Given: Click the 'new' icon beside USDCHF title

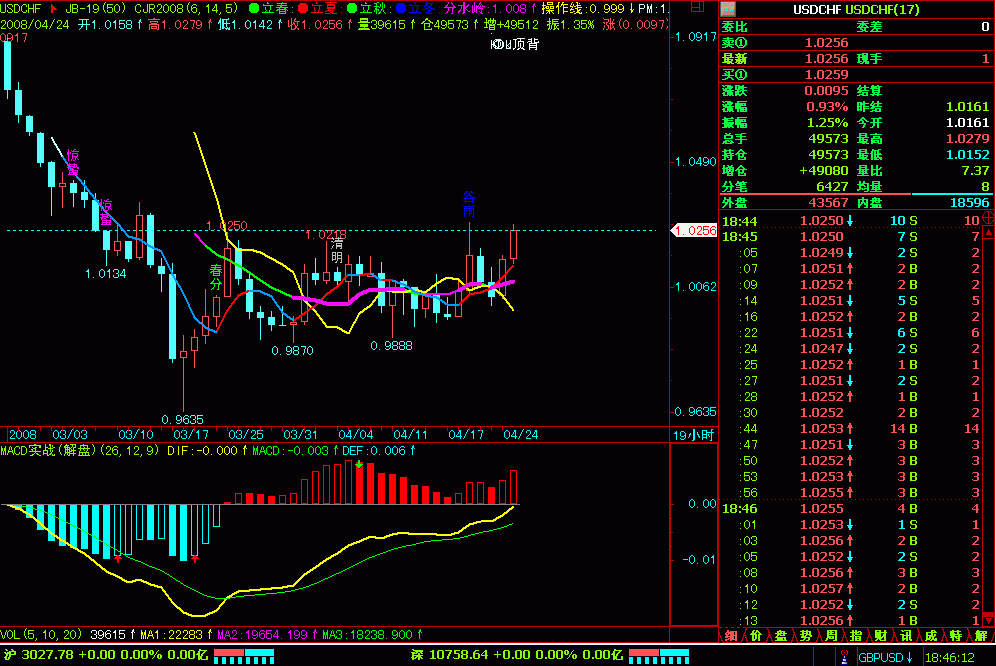Looking at the screenshot, I should tap(728, 9).
